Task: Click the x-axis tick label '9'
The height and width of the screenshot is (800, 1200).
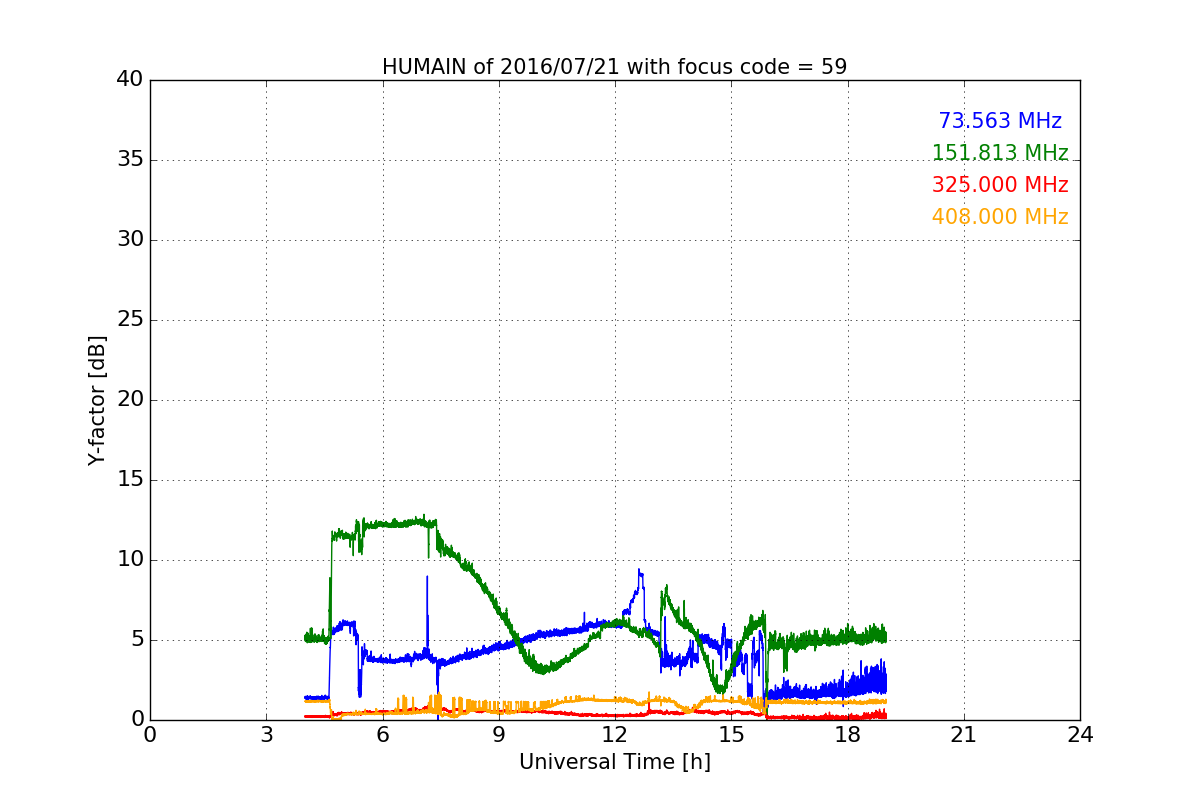Action: point(499,734)
